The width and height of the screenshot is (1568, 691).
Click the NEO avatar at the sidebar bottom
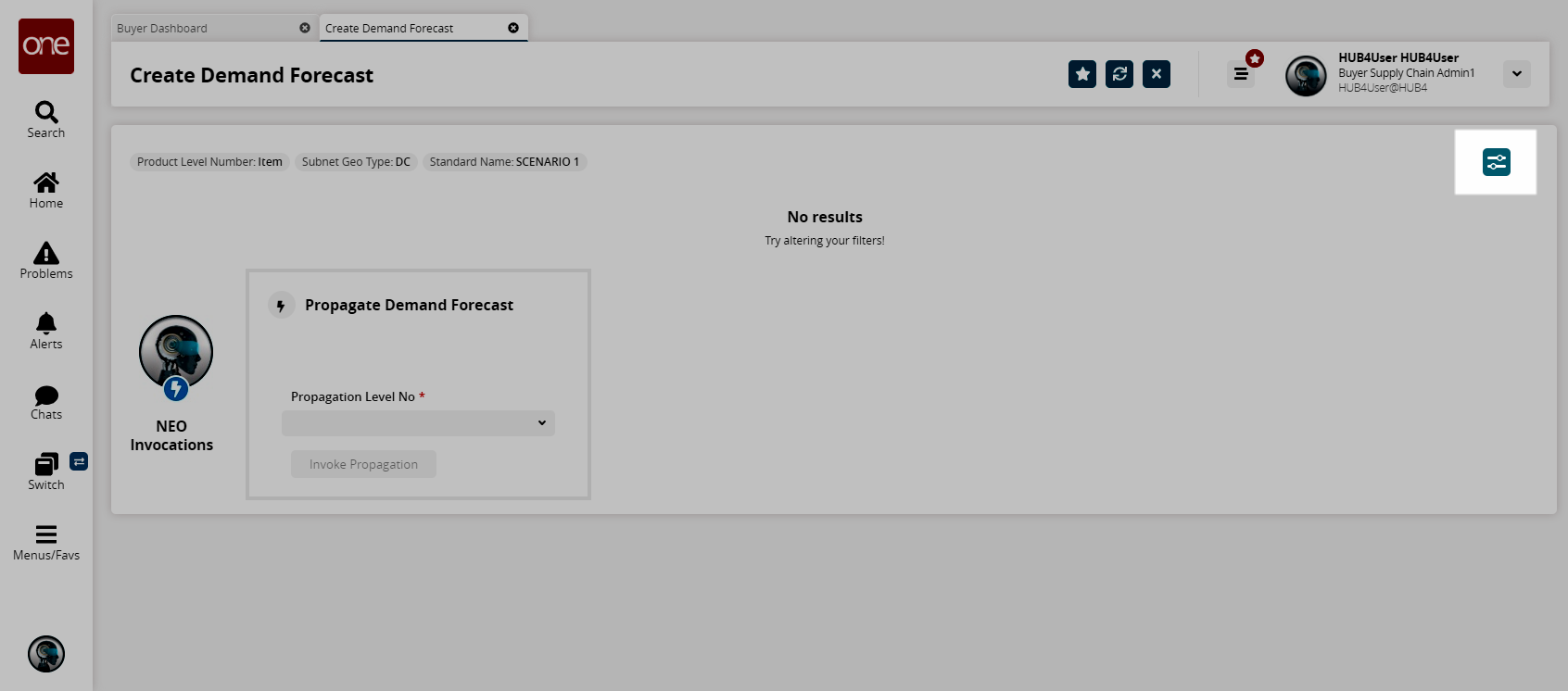[x=46, y=654]
